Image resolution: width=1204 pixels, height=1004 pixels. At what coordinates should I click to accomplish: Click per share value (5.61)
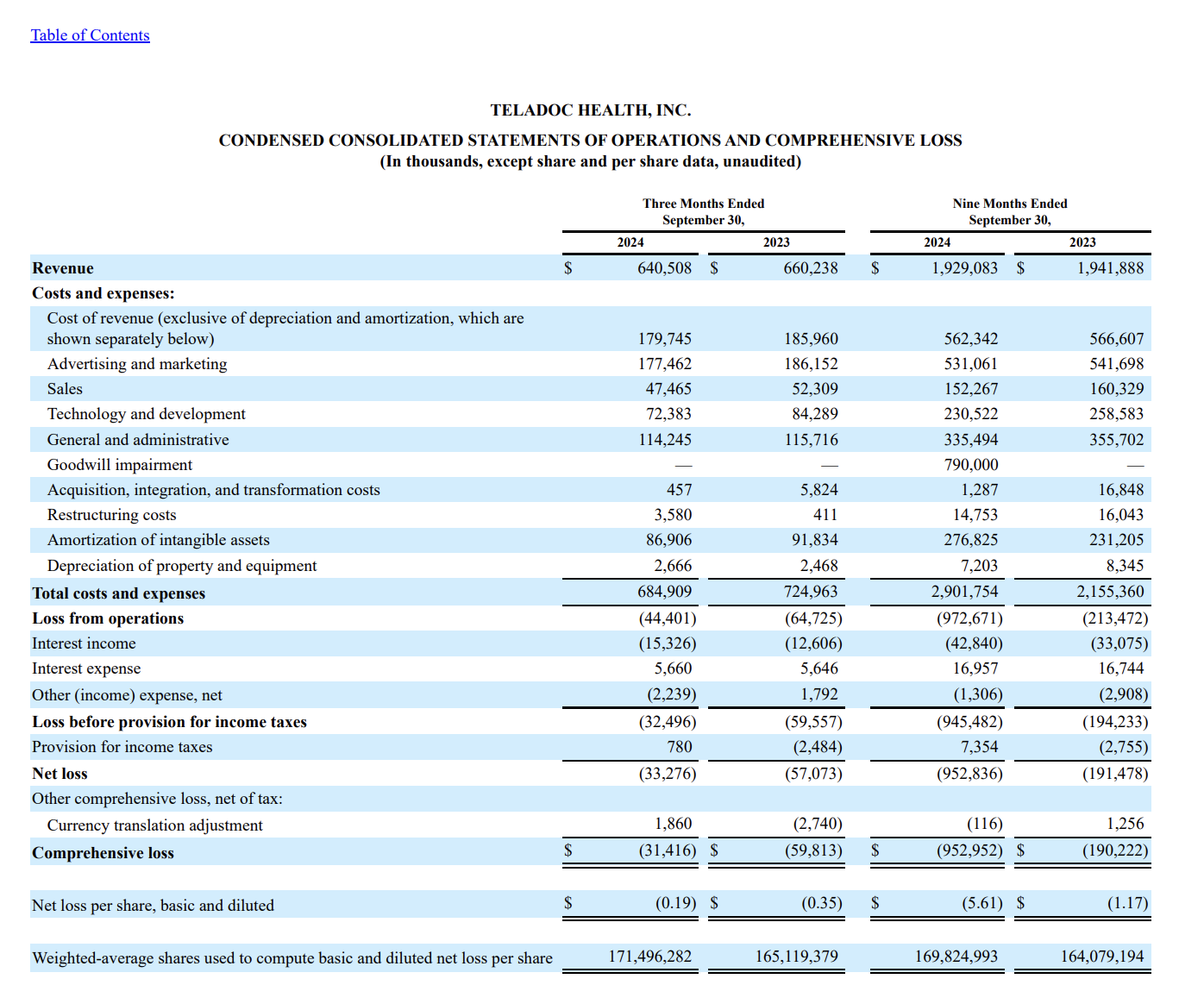point(982,903)
